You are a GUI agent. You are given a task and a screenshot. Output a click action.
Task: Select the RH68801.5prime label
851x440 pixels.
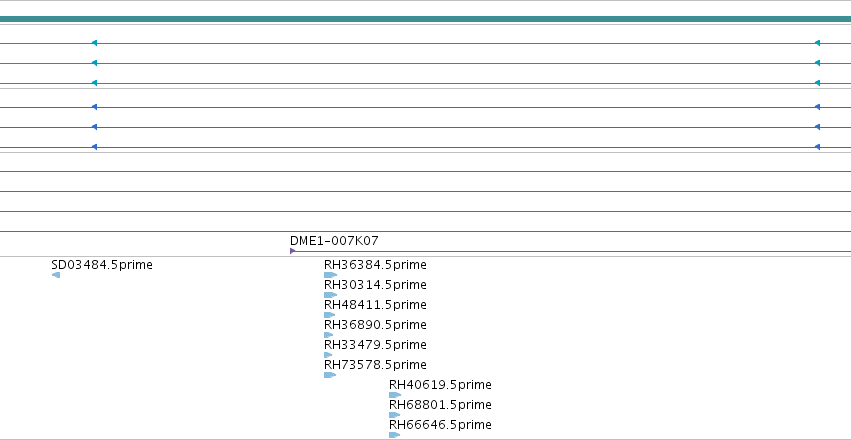coord(440,405)
